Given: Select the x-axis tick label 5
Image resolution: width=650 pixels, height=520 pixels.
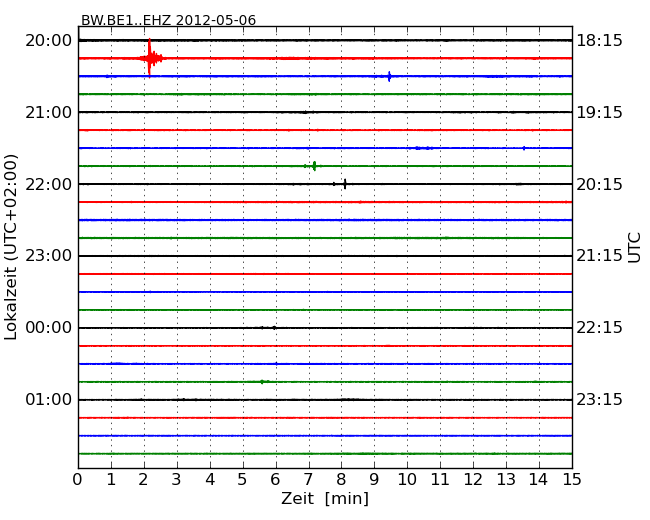Looking at the screenshot, I should [243, 479].
